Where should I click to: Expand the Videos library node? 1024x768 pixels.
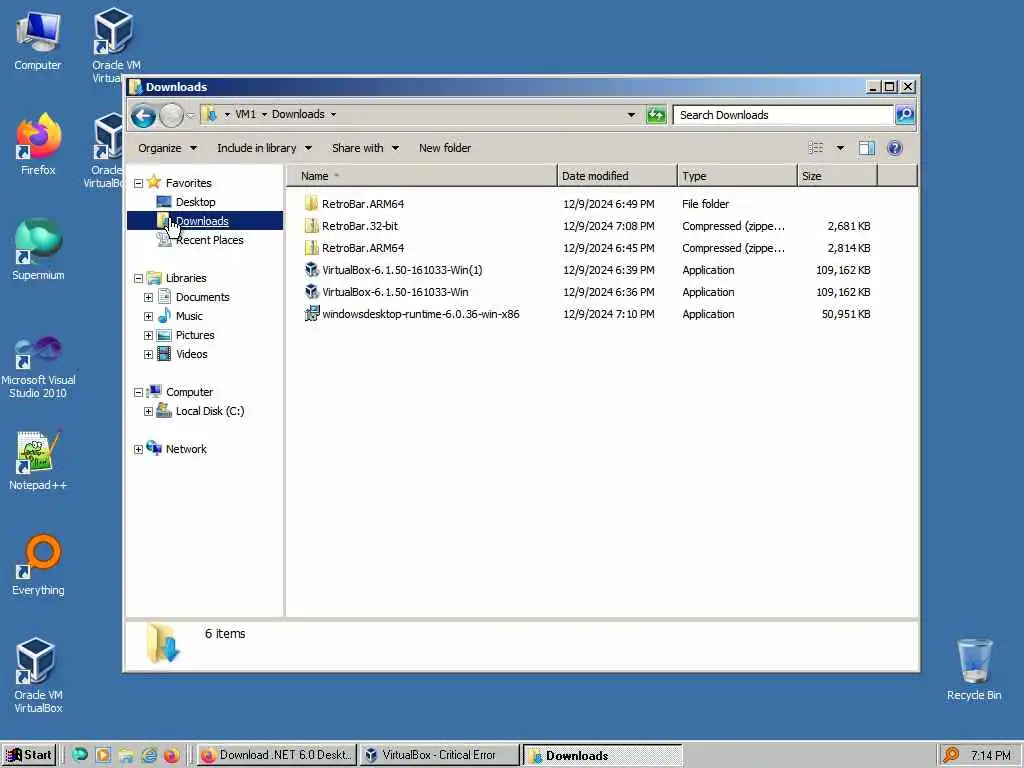click(x=148, y=354)
